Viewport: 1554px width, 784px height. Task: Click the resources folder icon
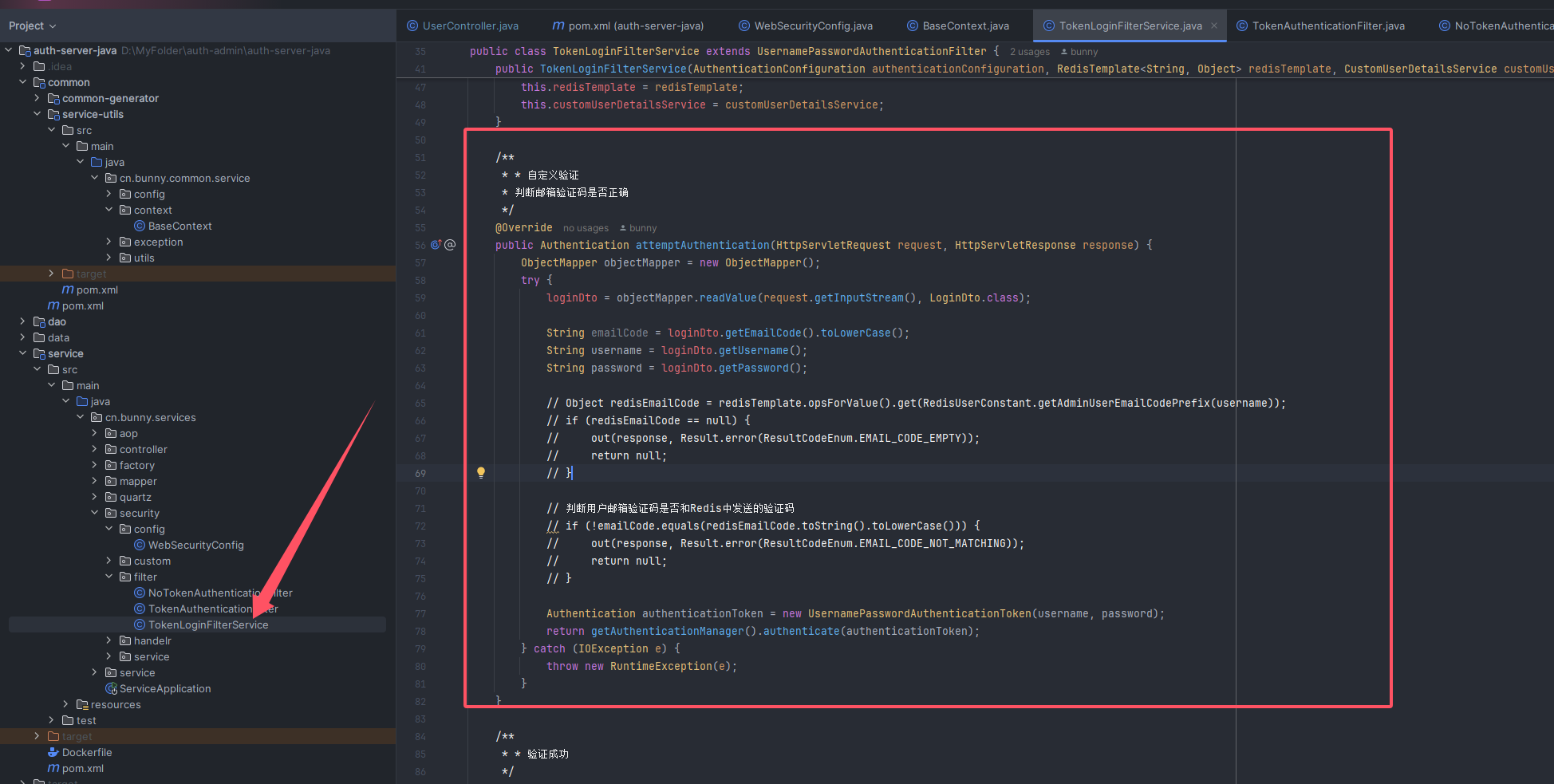tap(82, 704)
